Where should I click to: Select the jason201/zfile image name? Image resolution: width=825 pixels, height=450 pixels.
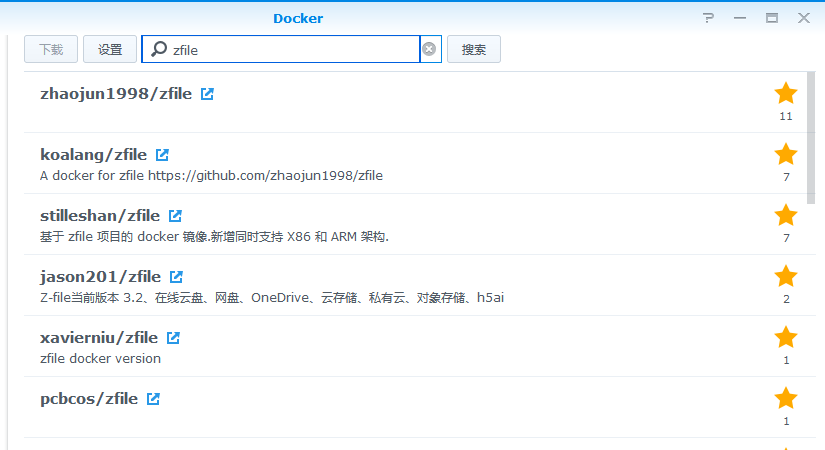click(x=100, y=277)
